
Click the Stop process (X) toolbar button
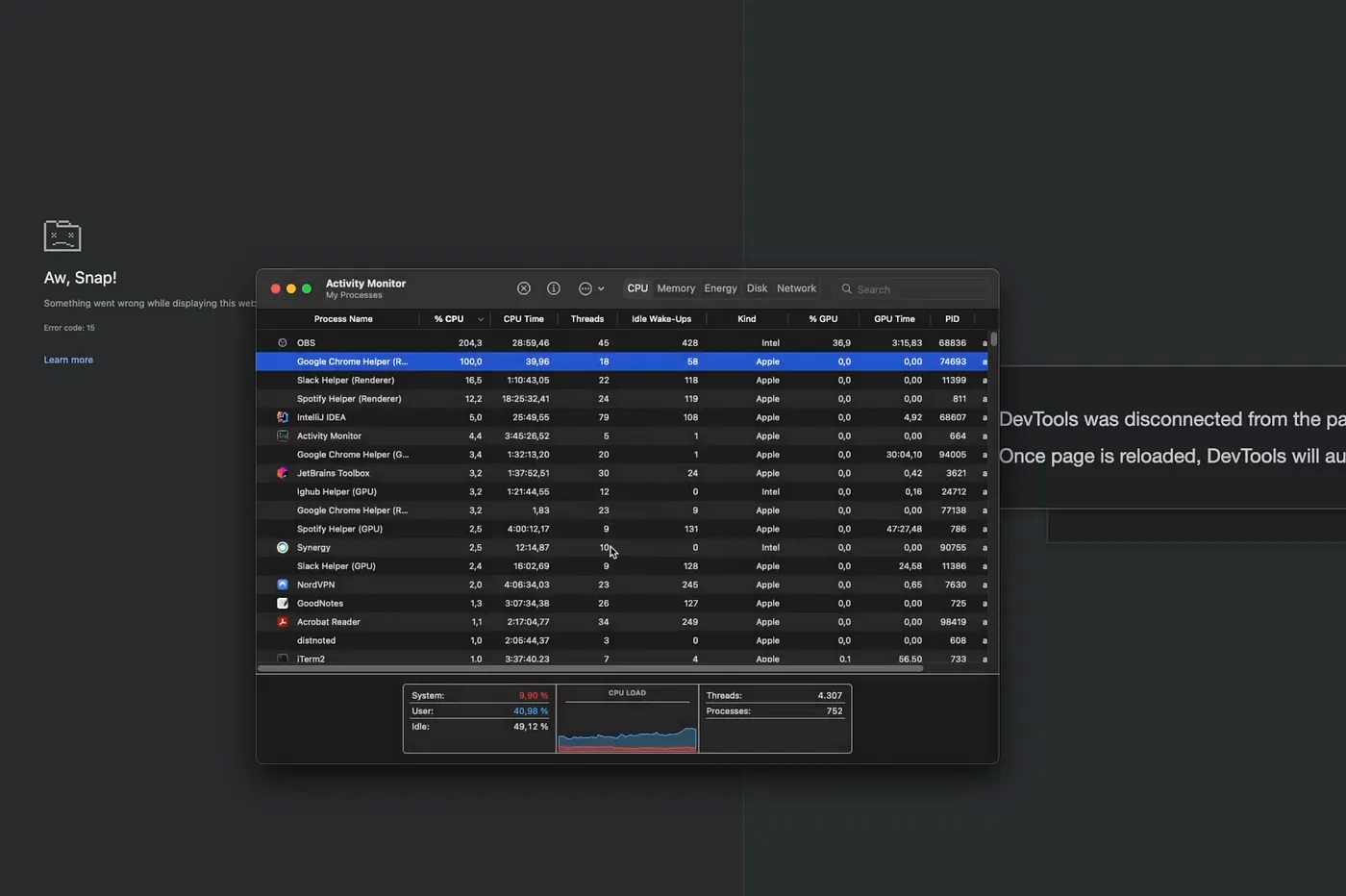(x=524, y=287)
